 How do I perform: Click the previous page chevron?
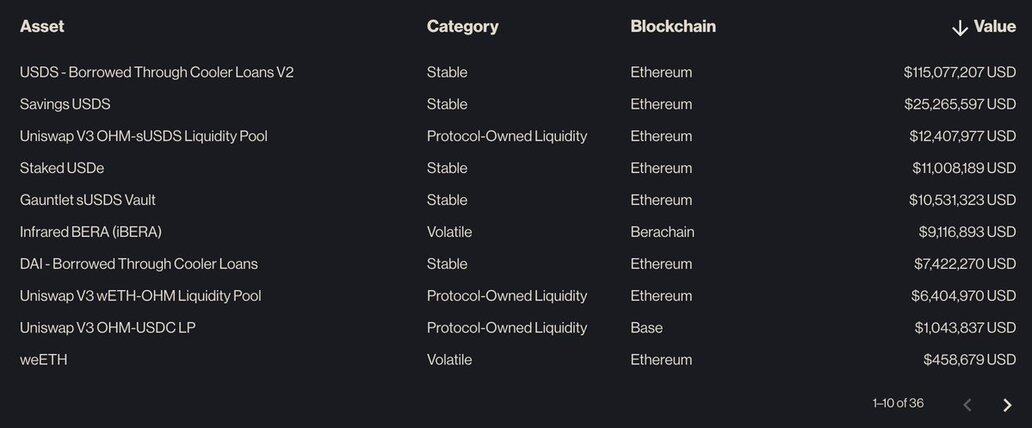click(x=967, y=405)
